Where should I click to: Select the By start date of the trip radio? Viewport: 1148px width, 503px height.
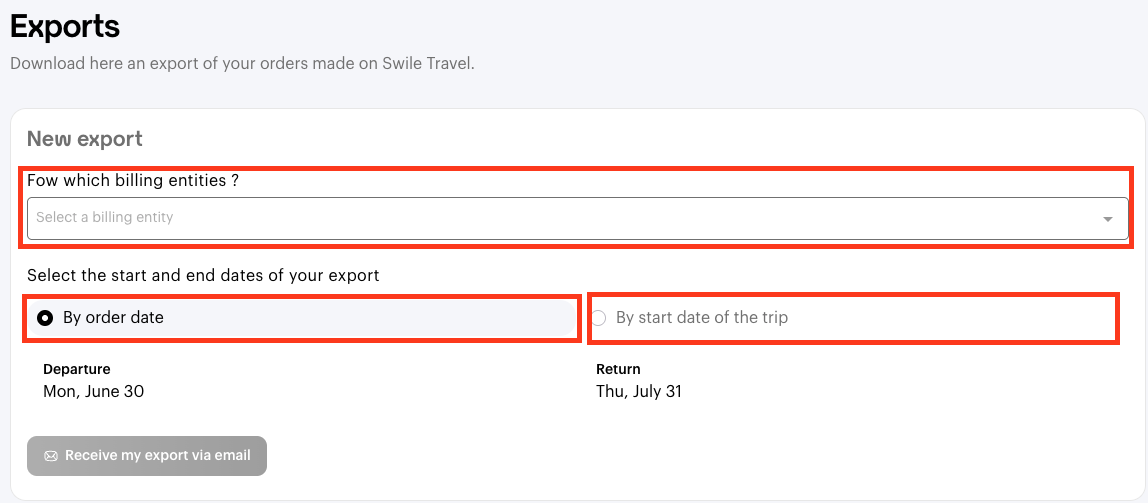tap(599, 318)
